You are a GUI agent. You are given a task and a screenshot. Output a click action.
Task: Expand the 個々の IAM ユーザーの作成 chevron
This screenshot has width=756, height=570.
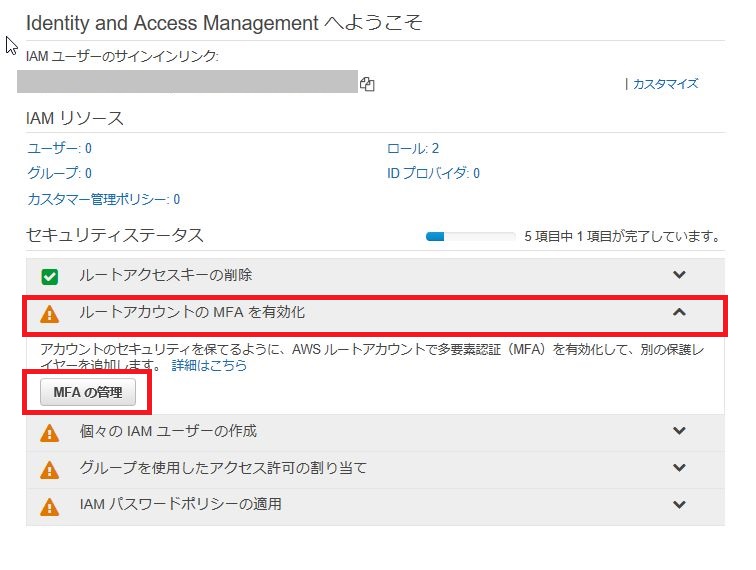[x=679, y=431]
